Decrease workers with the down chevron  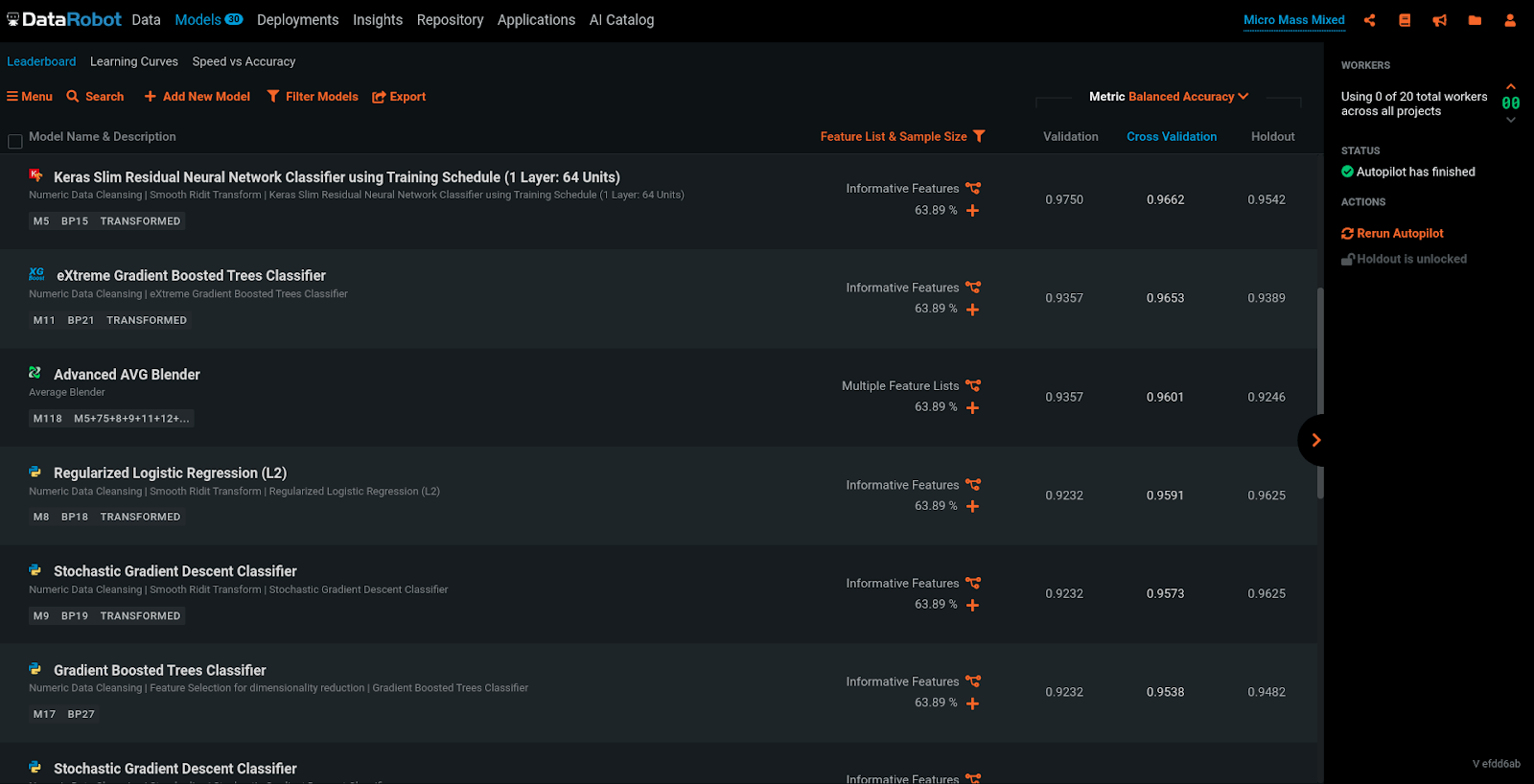click(1511, 120)
